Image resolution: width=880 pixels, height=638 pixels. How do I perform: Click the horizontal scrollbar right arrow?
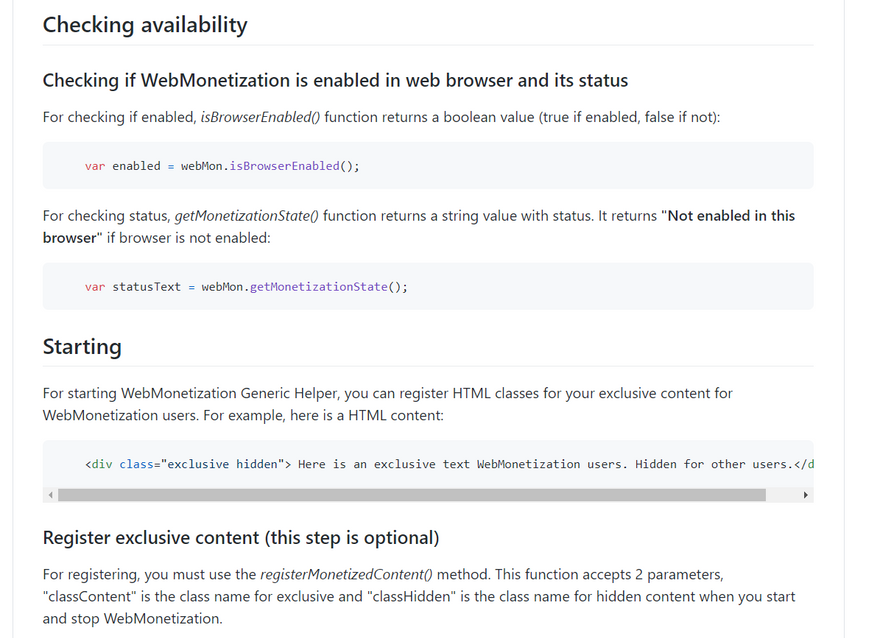[x=805, y=495]
